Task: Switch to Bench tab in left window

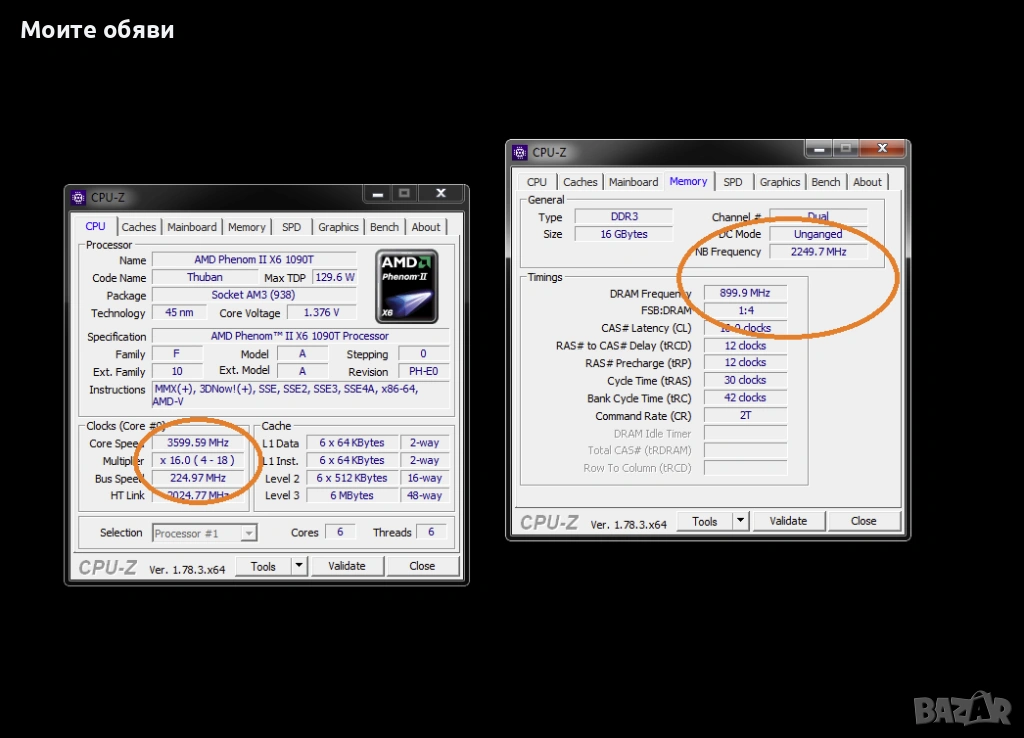Action: [384, 227]
